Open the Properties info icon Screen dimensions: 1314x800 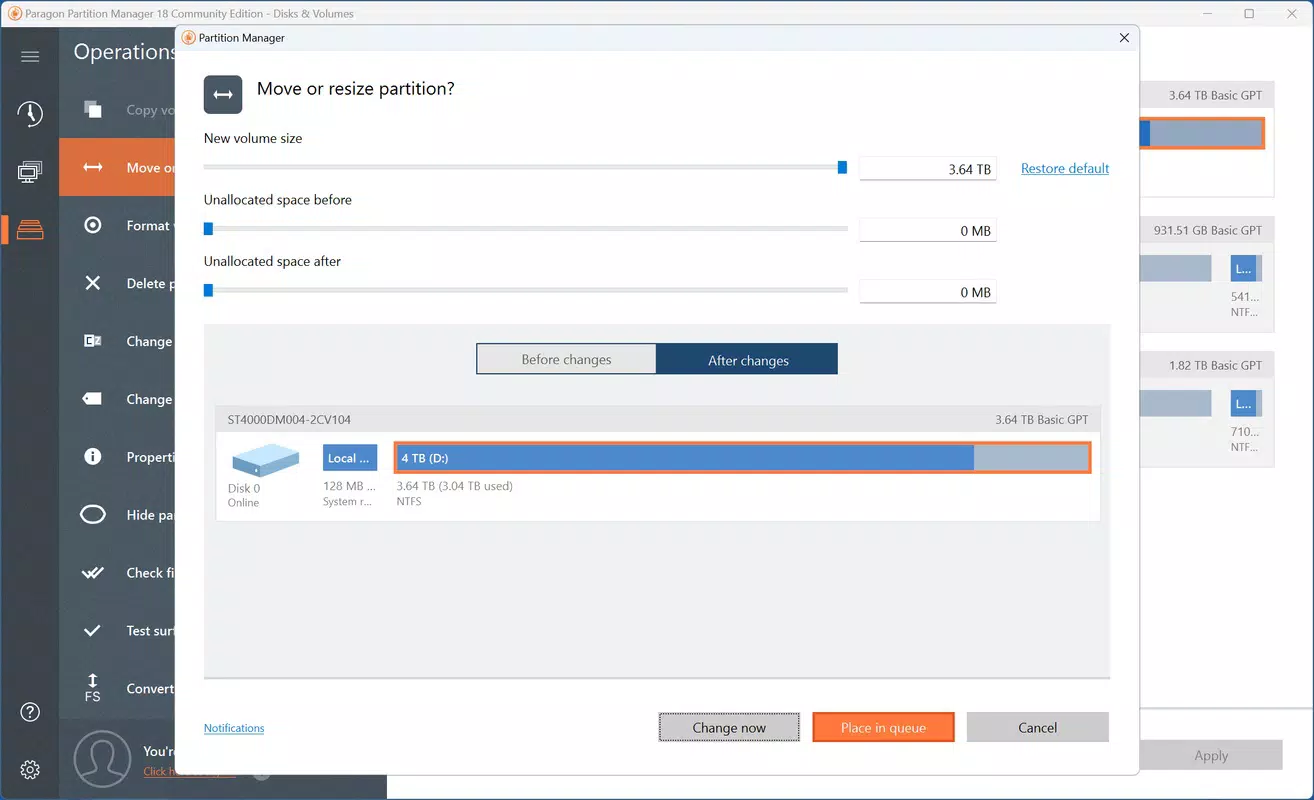93,456
